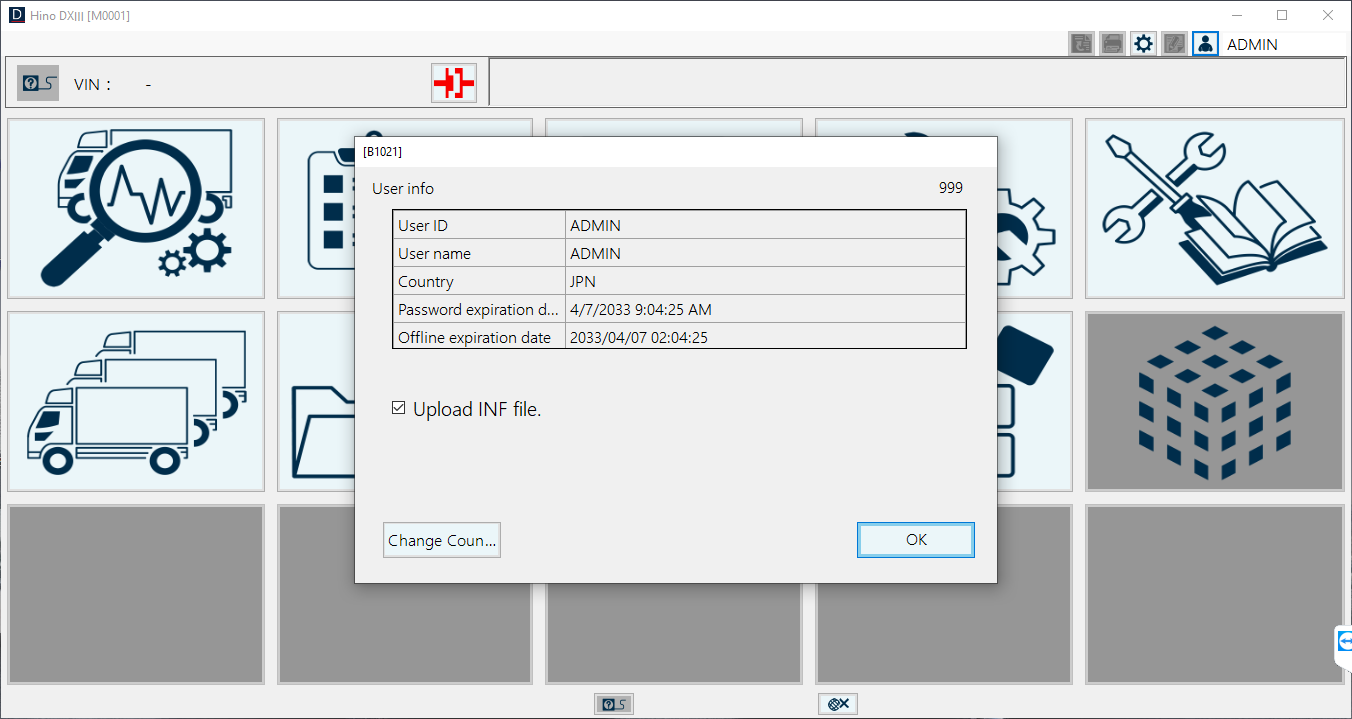Click the red connect vehicle icon

pyautogui.click(x=454, y=83)
